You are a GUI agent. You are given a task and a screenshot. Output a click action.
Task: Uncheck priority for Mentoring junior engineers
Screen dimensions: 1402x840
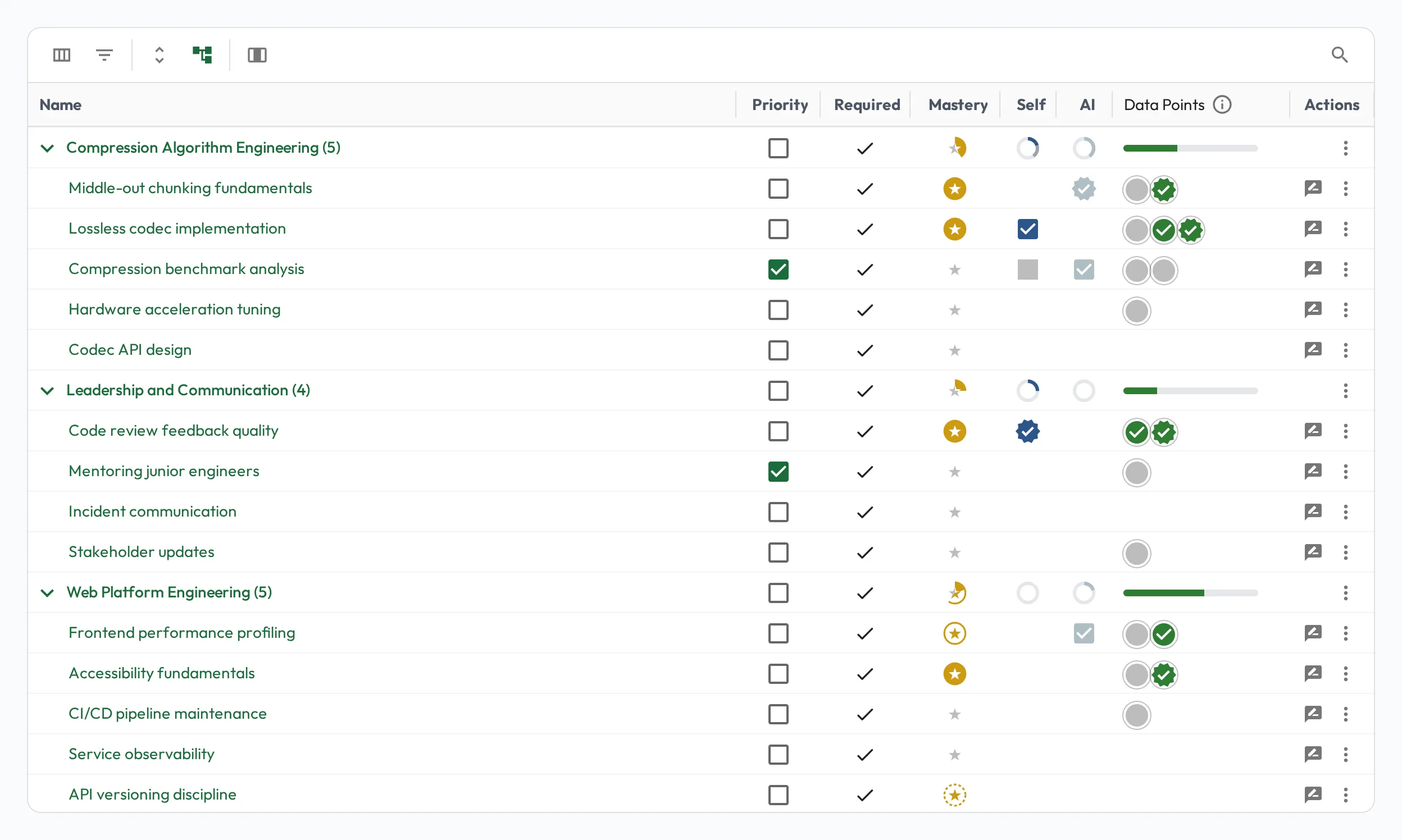tap(778, 472)
